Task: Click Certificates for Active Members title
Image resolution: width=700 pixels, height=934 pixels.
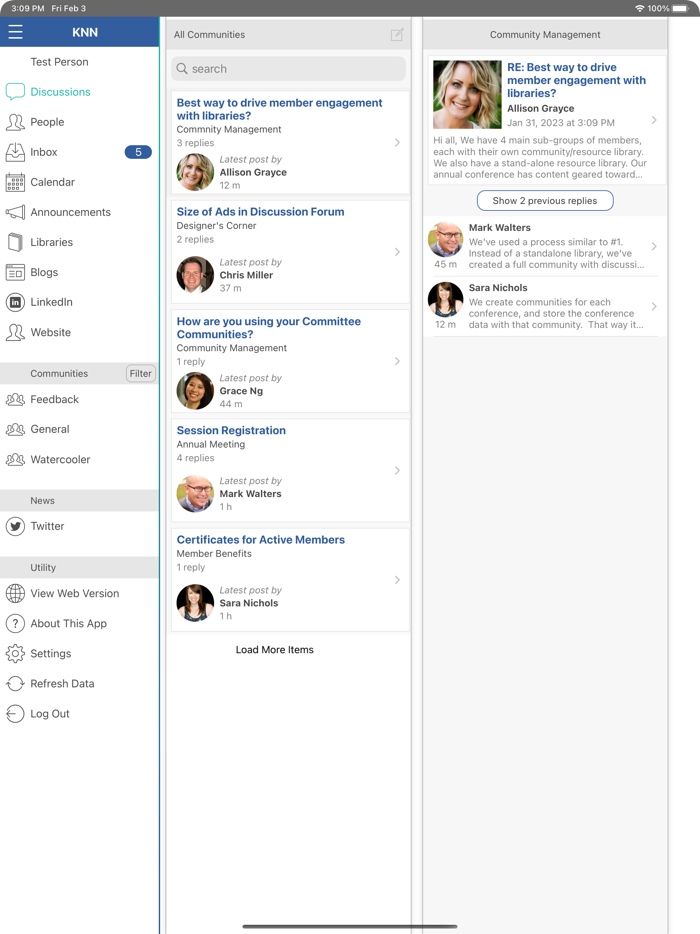Action: pyautogui.click(x=261, y=540)
